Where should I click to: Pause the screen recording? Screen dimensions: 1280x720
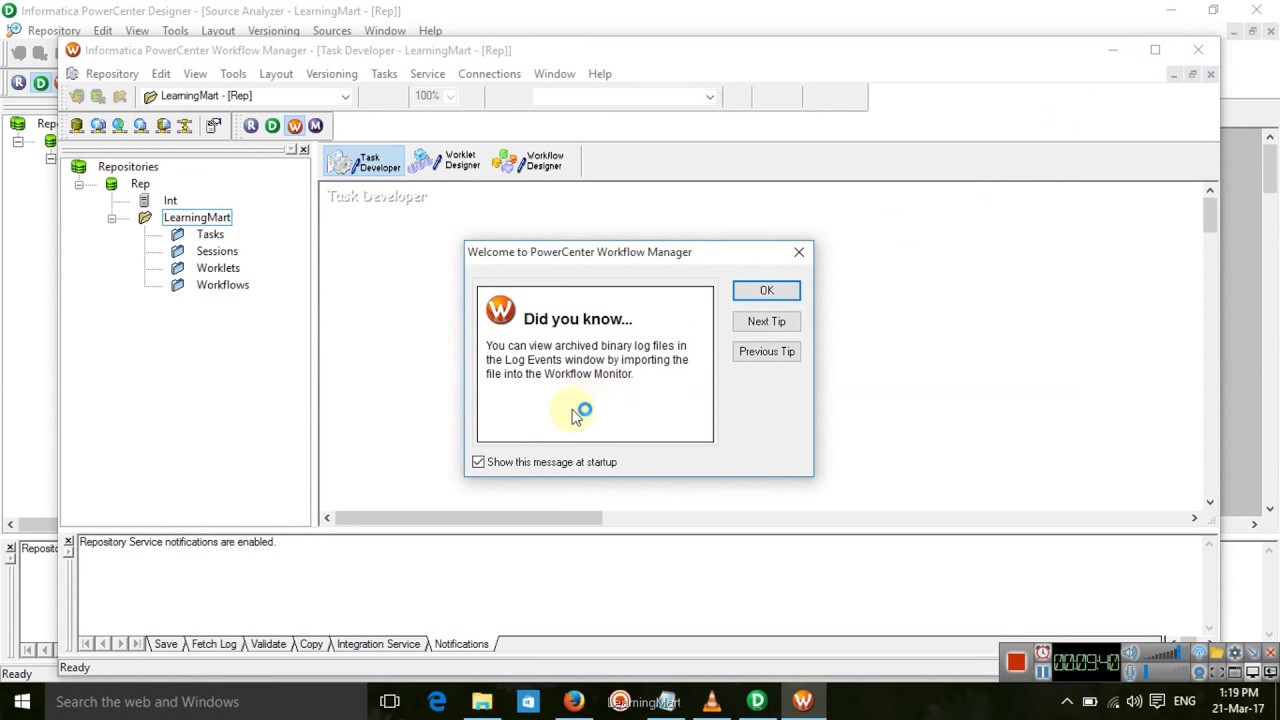coord(1043,672)
